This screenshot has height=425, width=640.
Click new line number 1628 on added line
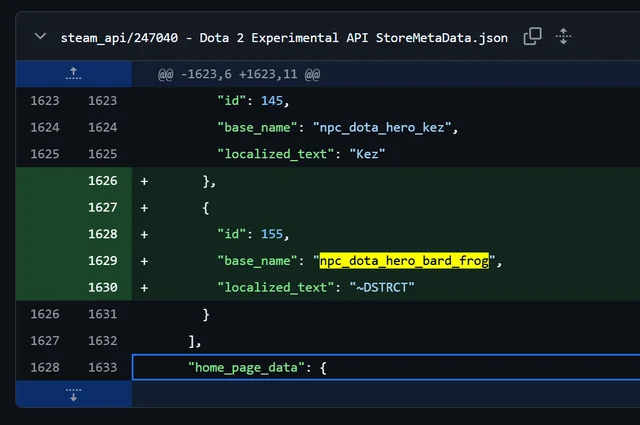102,234
